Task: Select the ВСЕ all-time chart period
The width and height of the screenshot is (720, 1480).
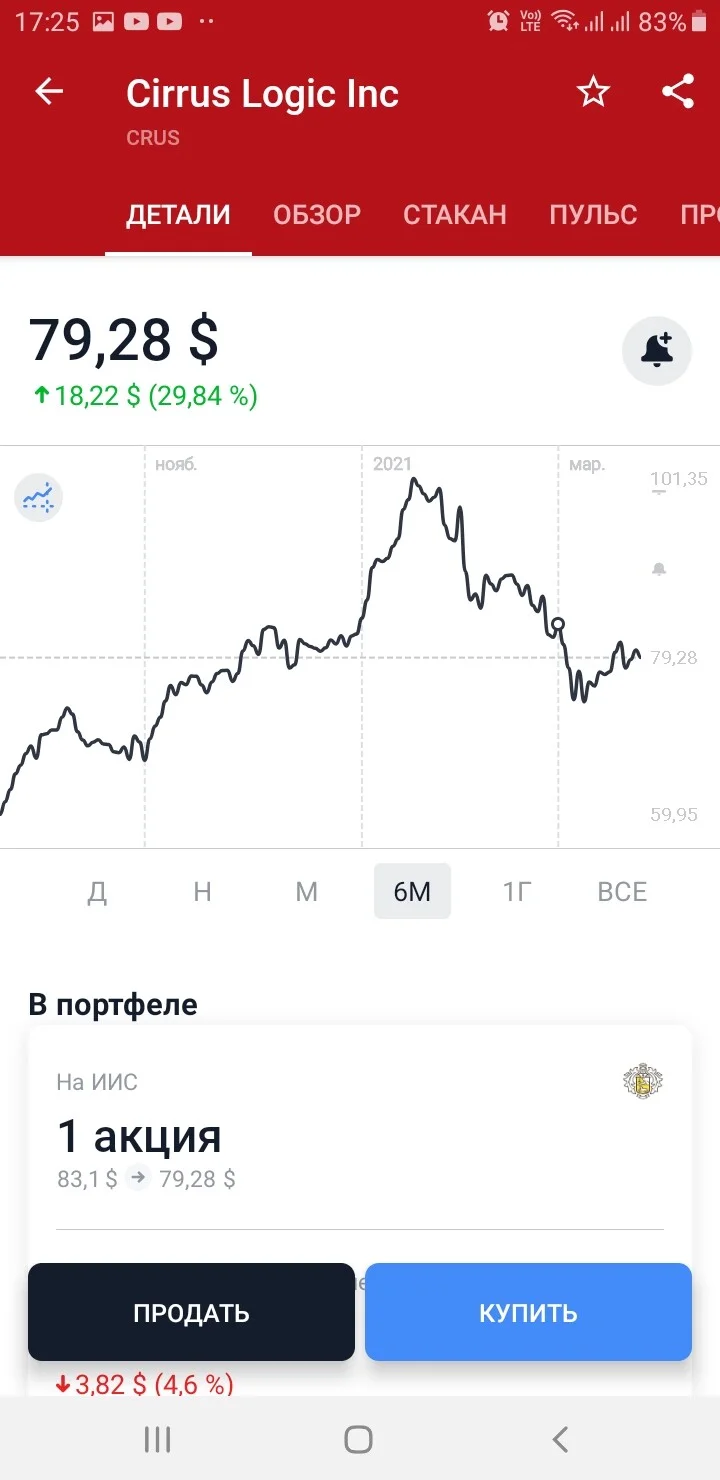Action: [x=622, y=891]
